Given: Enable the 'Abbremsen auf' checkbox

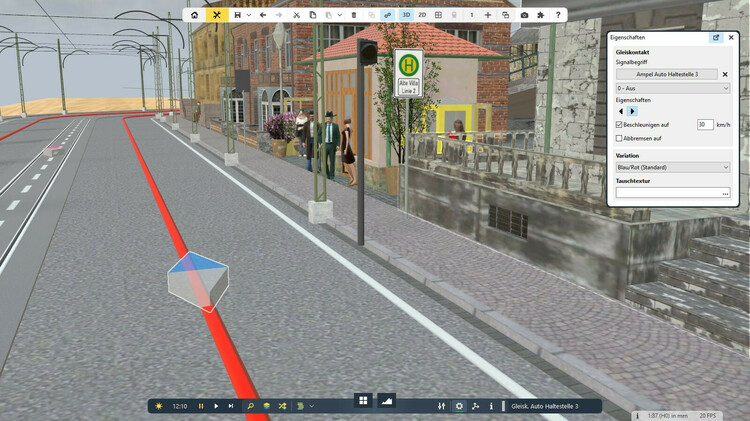Looking at the screenshot, I should pos(619,138).
